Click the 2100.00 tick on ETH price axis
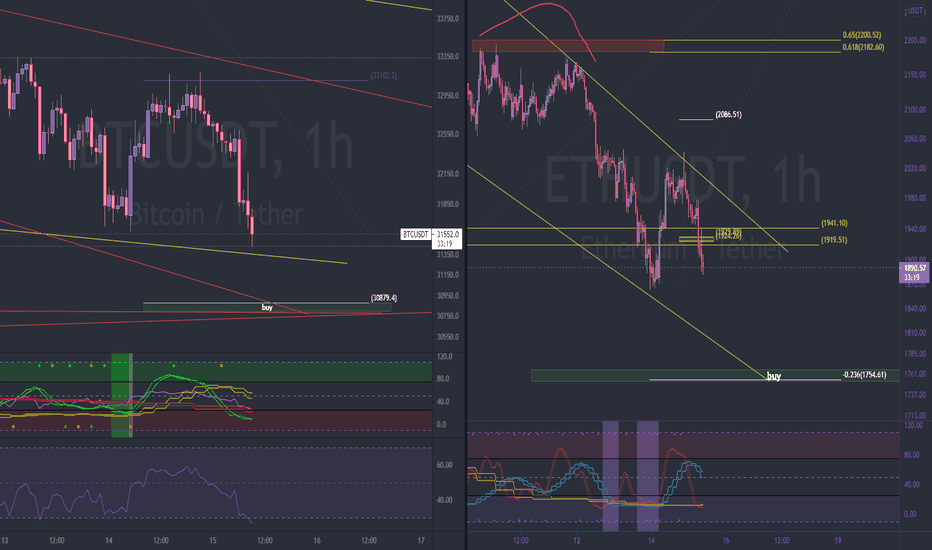Screen dimensions: 932x550 915,110
